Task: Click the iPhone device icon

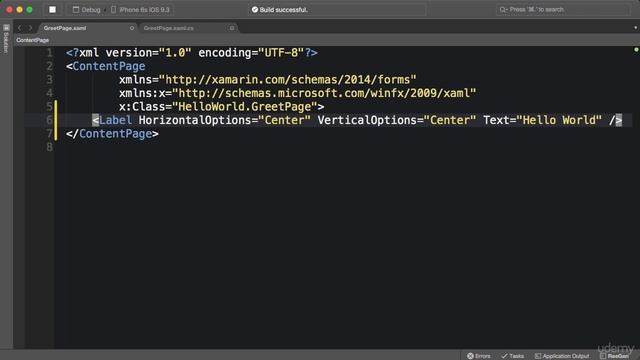Action: click(x=113, y=9)
